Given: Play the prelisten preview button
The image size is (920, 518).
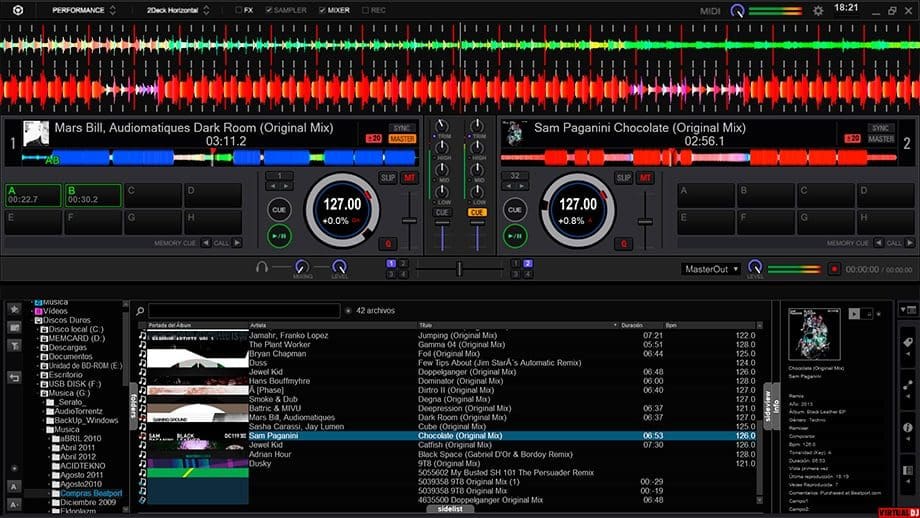Looking at the screenshot, I should (854, 314).
